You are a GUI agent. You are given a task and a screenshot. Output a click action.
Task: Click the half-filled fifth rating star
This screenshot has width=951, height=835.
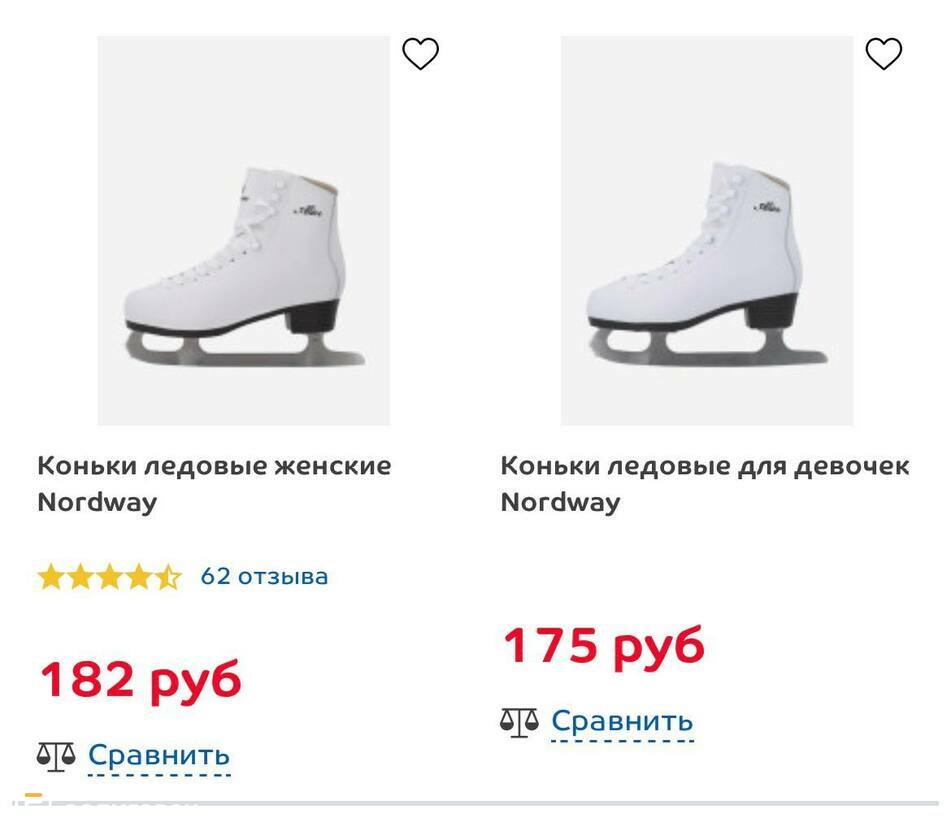(168, 577)
